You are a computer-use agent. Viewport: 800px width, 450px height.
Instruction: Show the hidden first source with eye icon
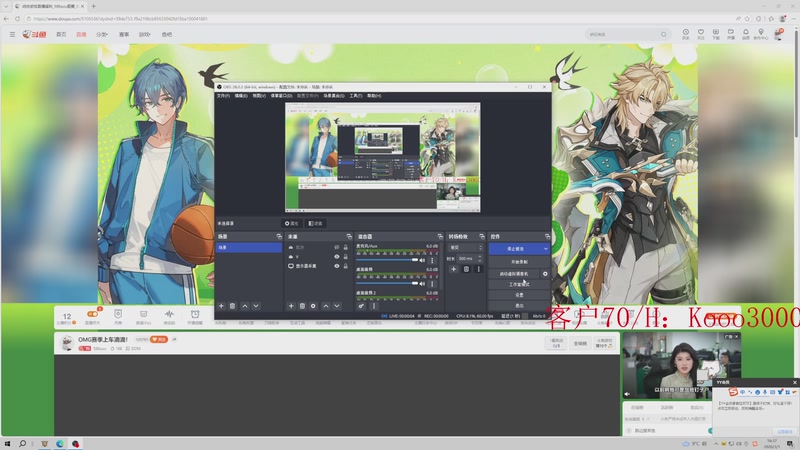click(337, 247)
